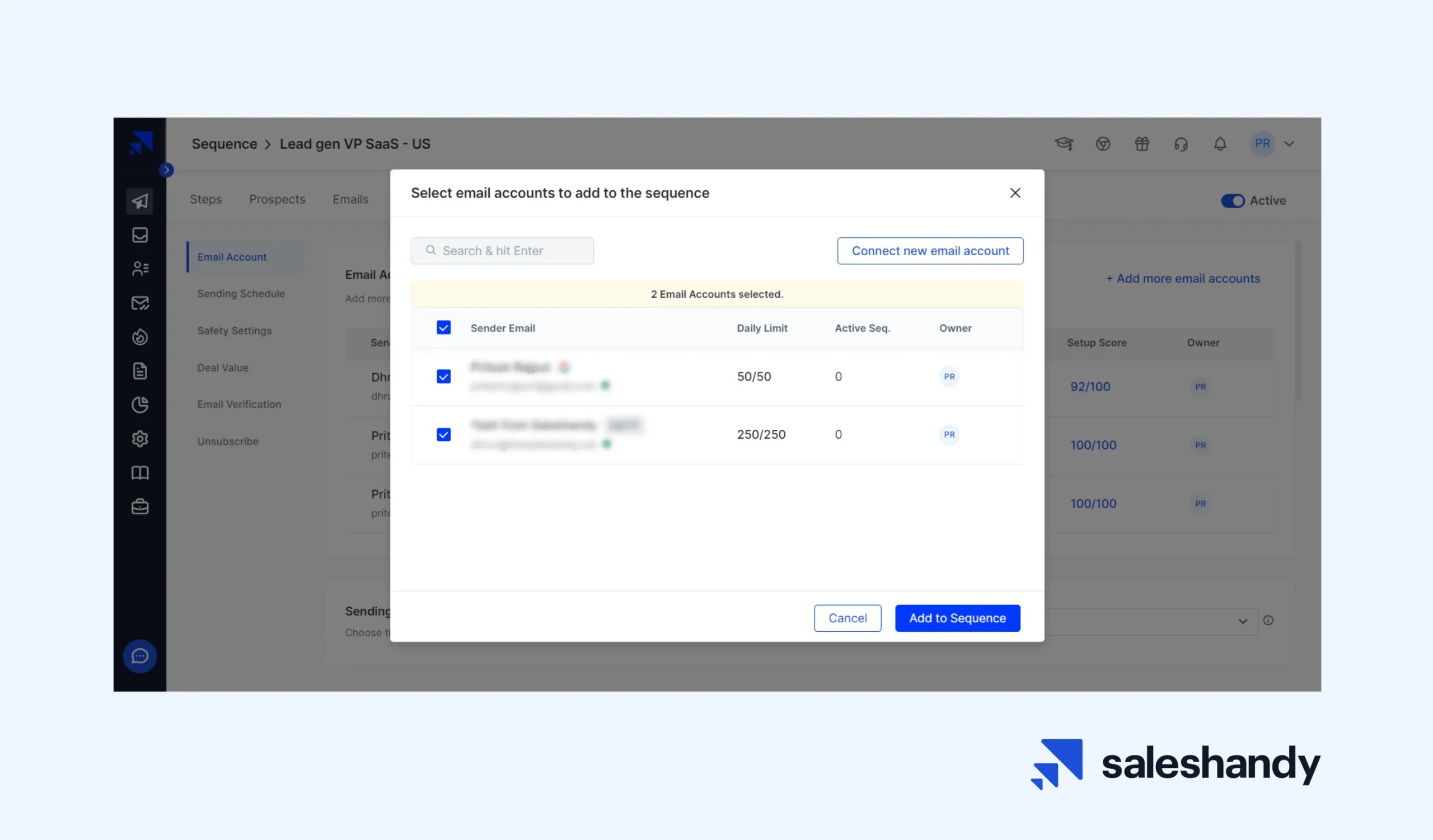The height and width of the screenshot is (840, 1433).
Task: Expand the PR profile dropdown chevron
Action: click(1289, 144)
